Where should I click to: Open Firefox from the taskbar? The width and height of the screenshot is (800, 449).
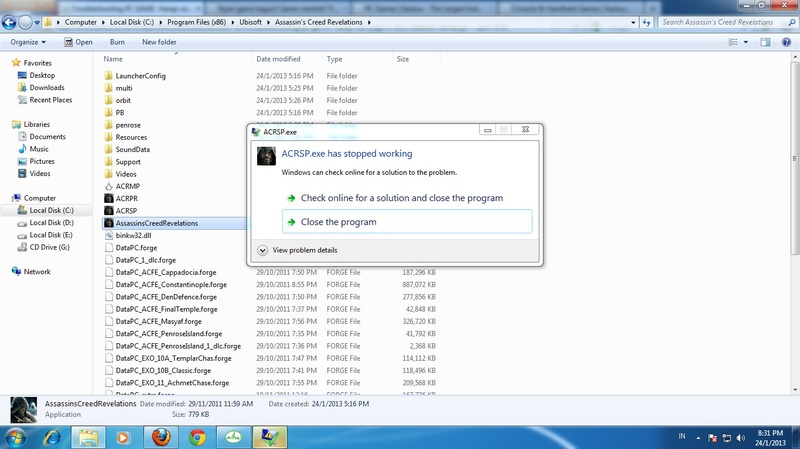coord(161,437)
